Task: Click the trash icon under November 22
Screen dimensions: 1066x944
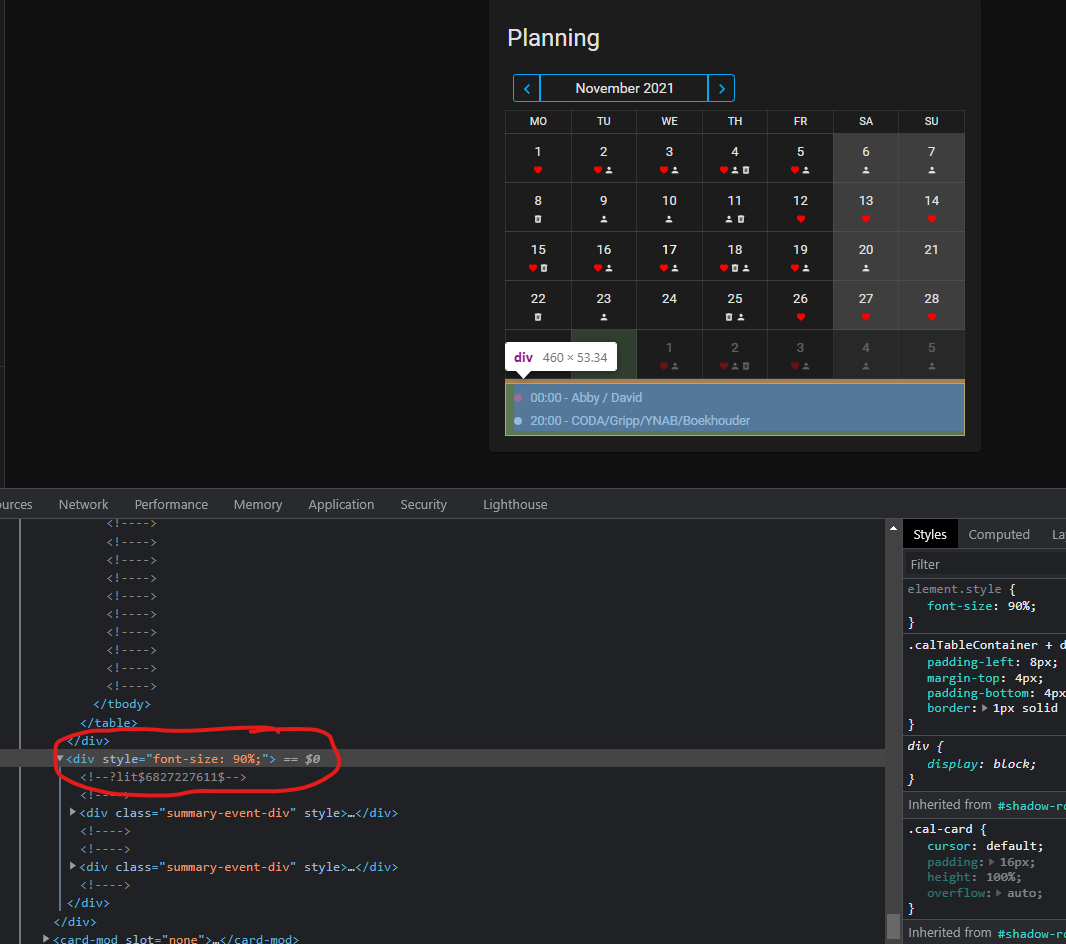Action: (537, 316)
